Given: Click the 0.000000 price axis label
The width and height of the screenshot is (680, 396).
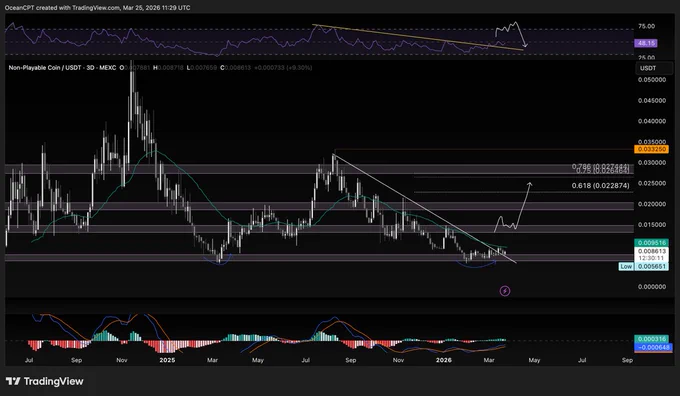Looking at the screenshot, I should click(x=652, y=287).
